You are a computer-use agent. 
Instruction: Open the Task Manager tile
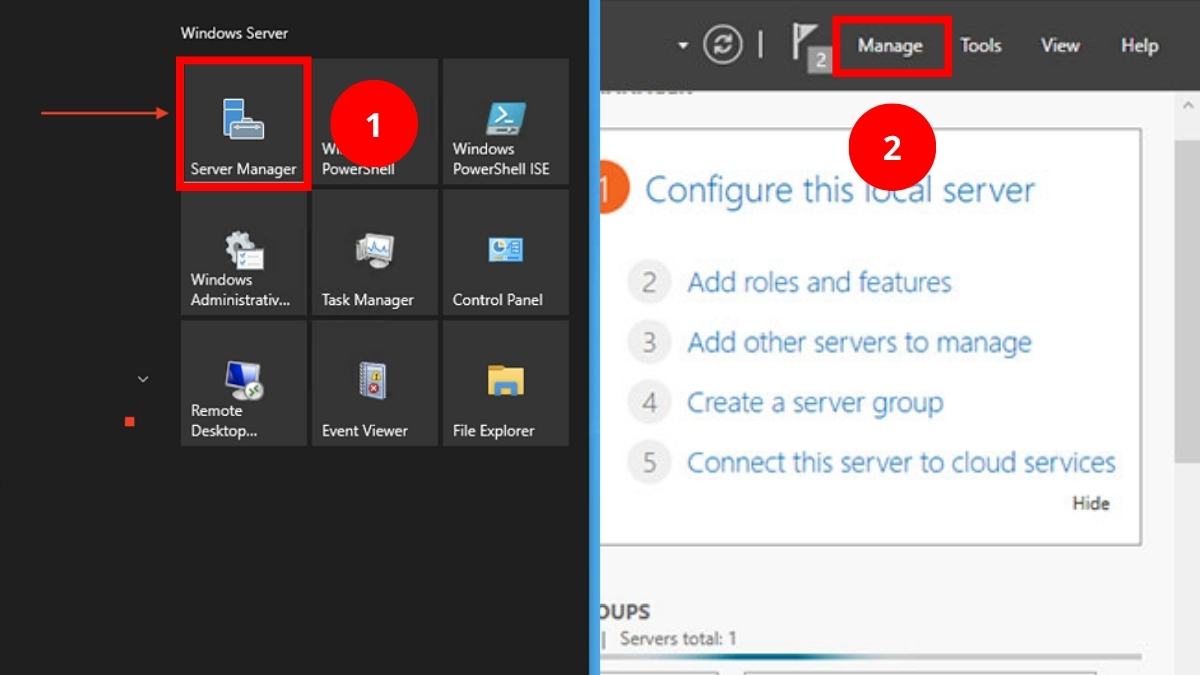(x=375, y=253)
